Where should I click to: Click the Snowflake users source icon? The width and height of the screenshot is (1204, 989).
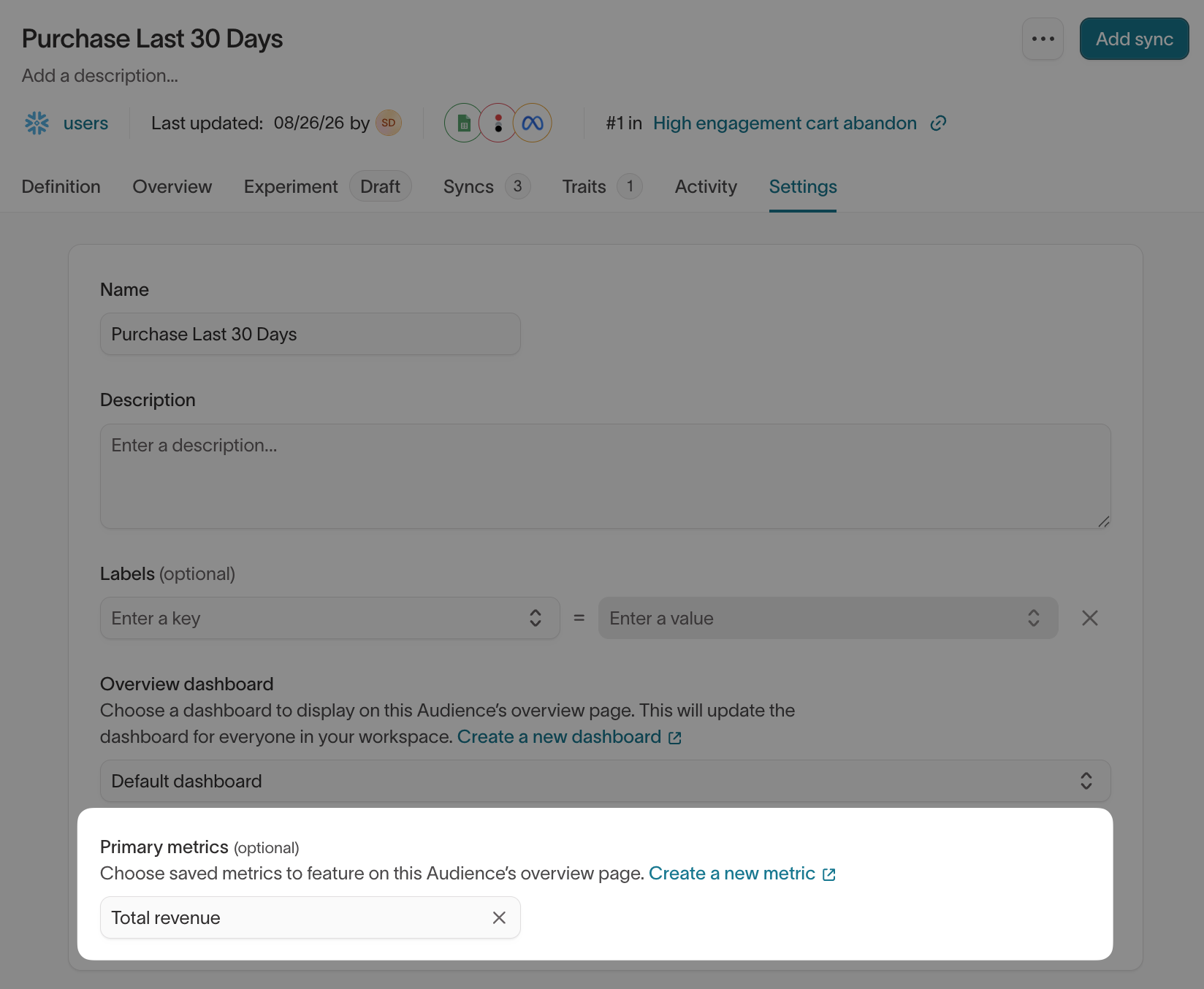click(x=37, y=123)
